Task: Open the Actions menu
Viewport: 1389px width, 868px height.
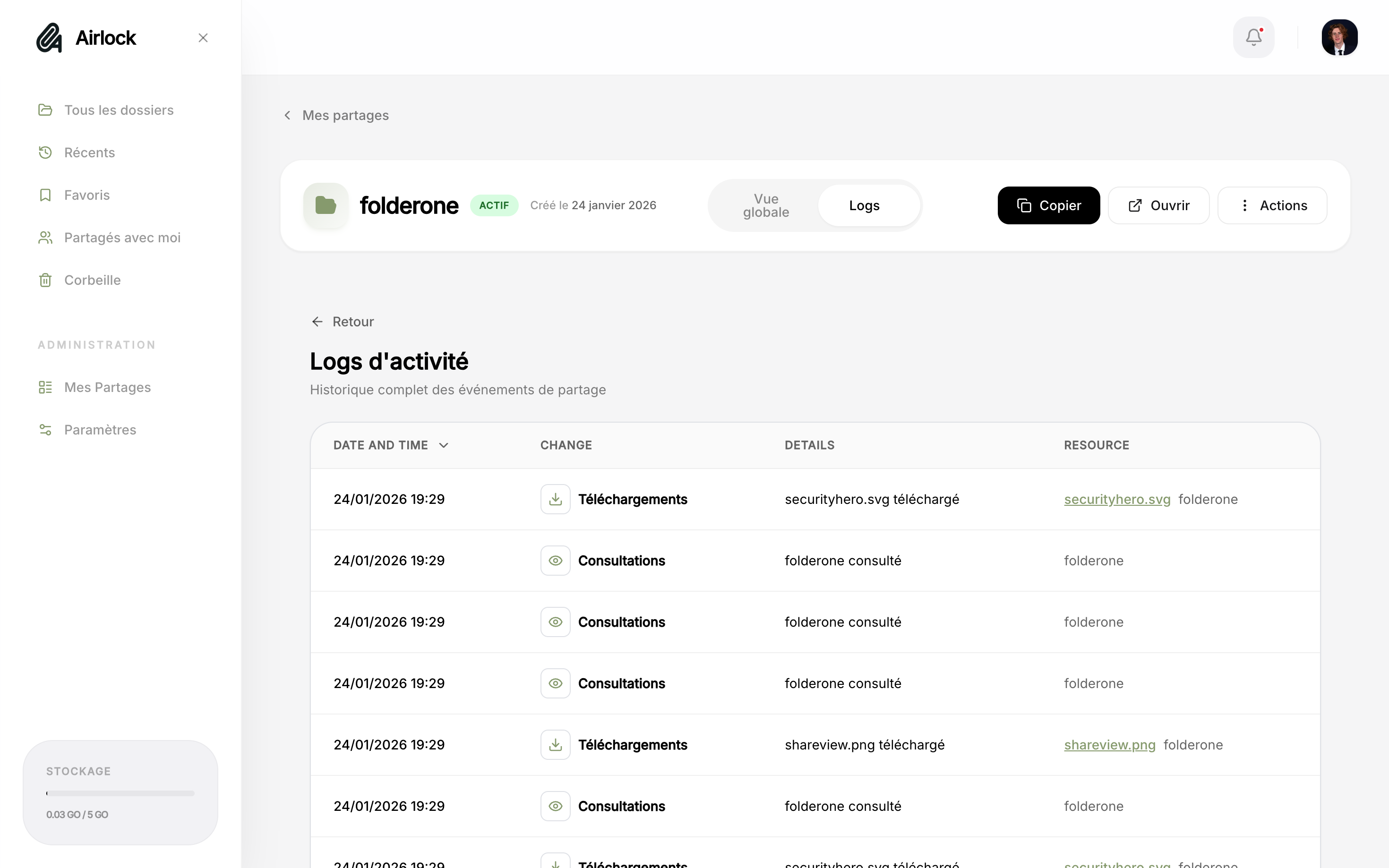Action: pos(1272,205)
